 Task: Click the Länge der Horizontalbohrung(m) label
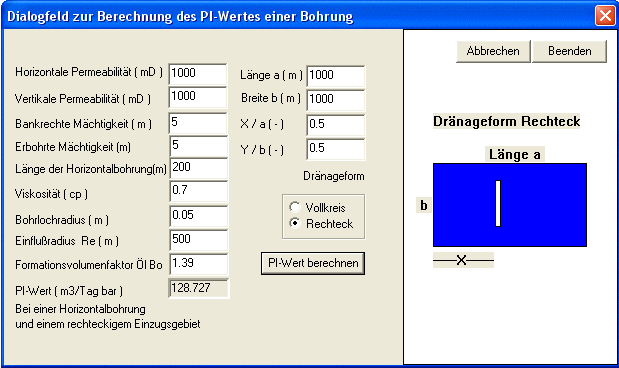click(91, 169)
